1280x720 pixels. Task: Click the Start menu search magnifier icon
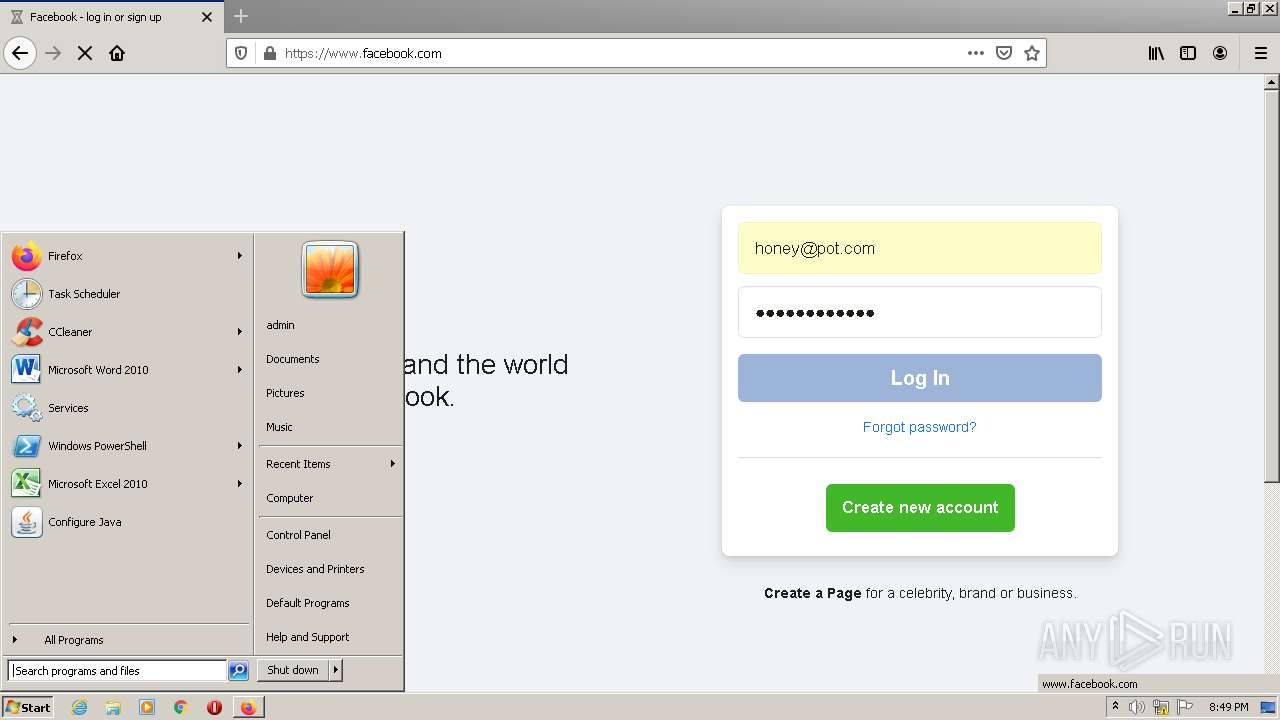[238, 671]
